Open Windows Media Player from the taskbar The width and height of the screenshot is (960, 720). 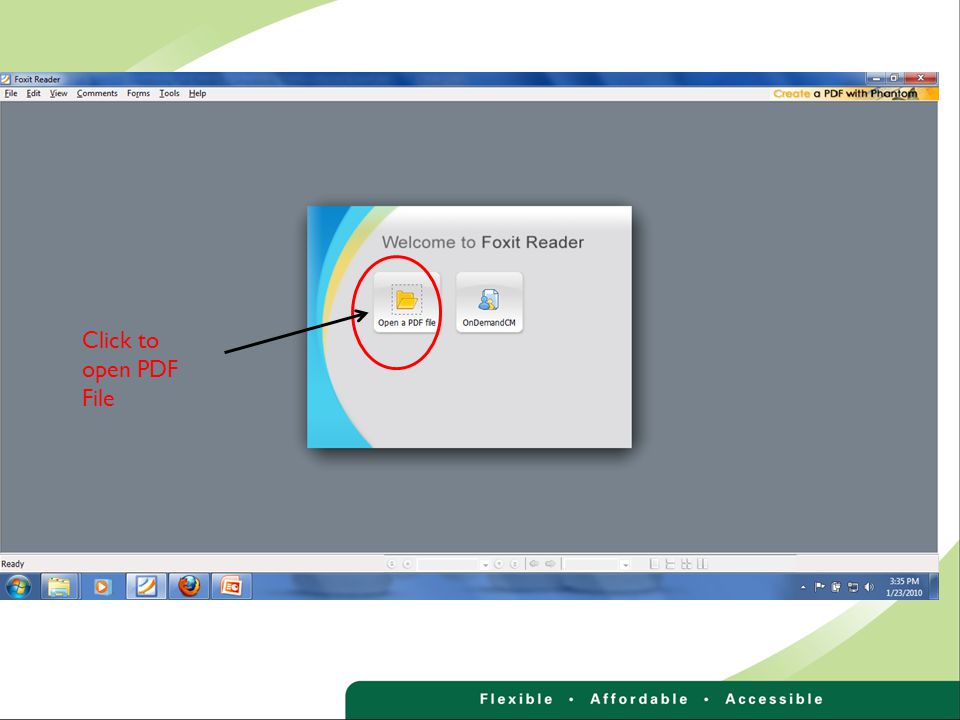click(102, 587)
